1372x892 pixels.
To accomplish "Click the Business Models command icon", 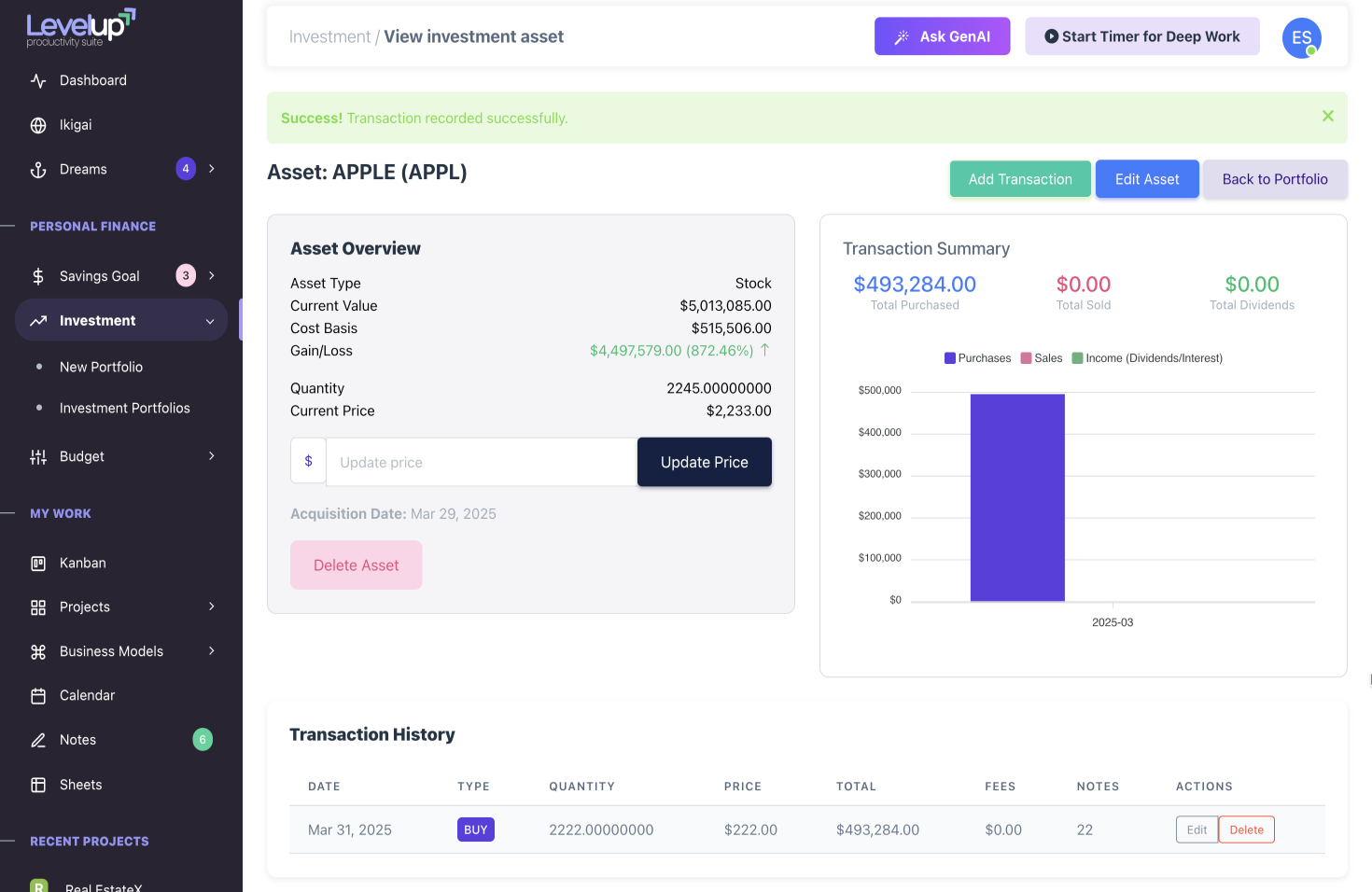I will [38, 652].
